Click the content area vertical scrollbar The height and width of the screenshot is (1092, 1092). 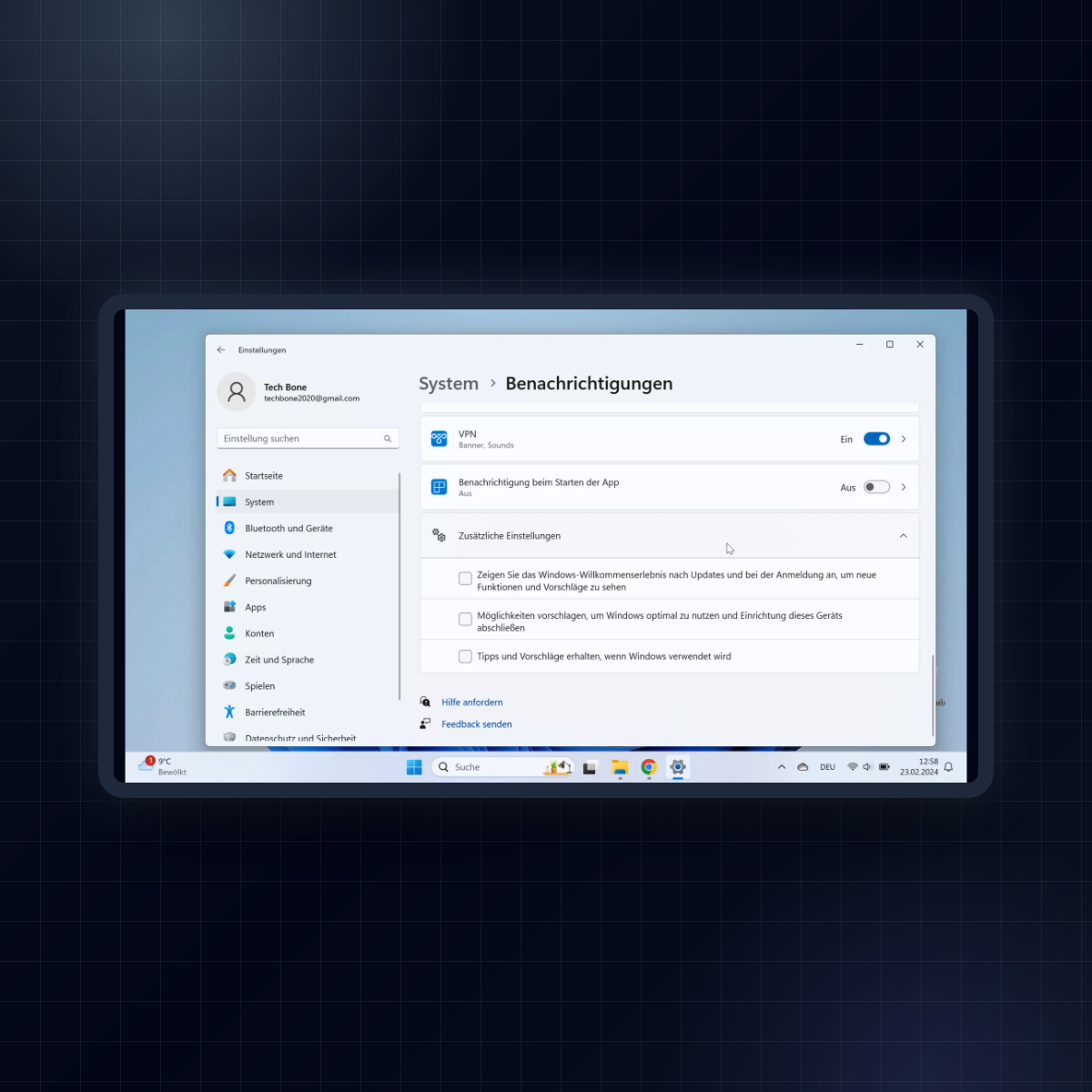933,694
